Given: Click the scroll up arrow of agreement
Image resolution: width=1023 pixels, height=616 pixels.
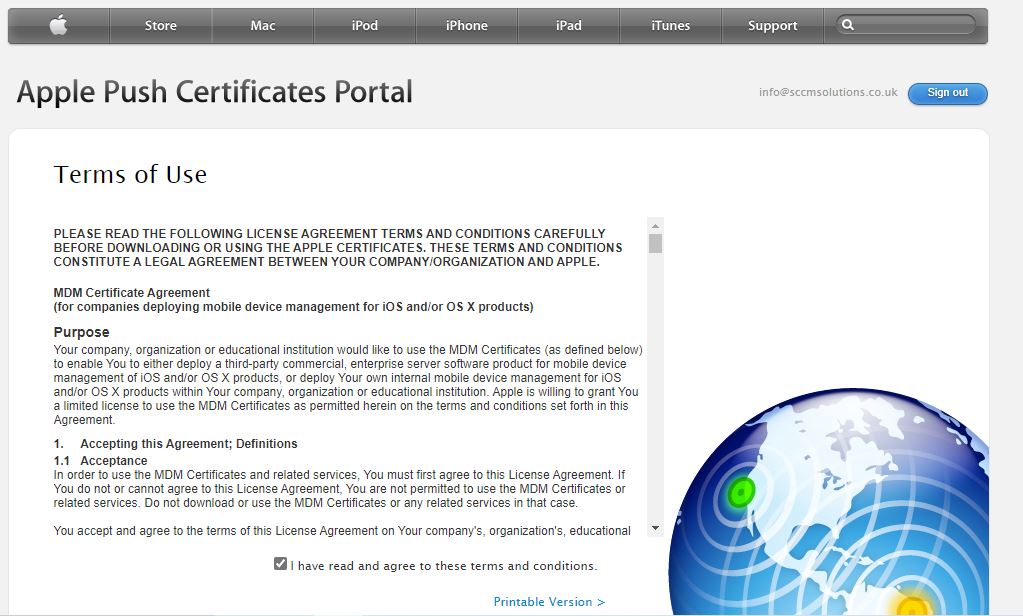Looking at the screenshot, I should point(655,225).
